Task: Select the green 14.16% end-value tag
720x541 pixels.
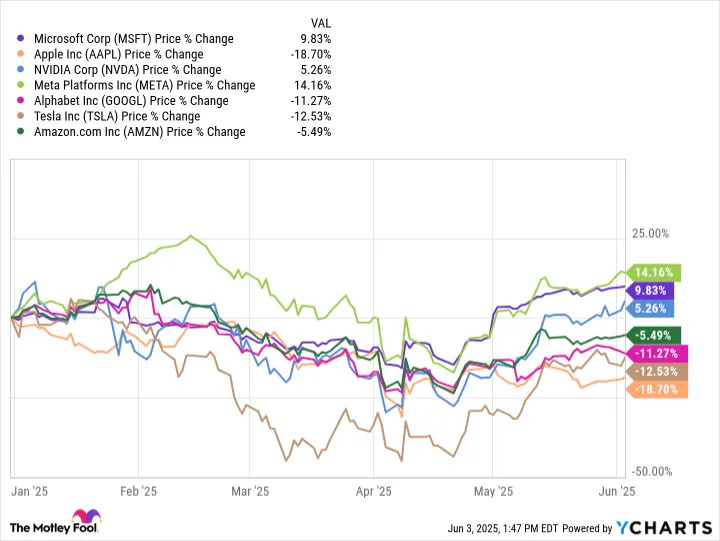Action: coord(654,273)
